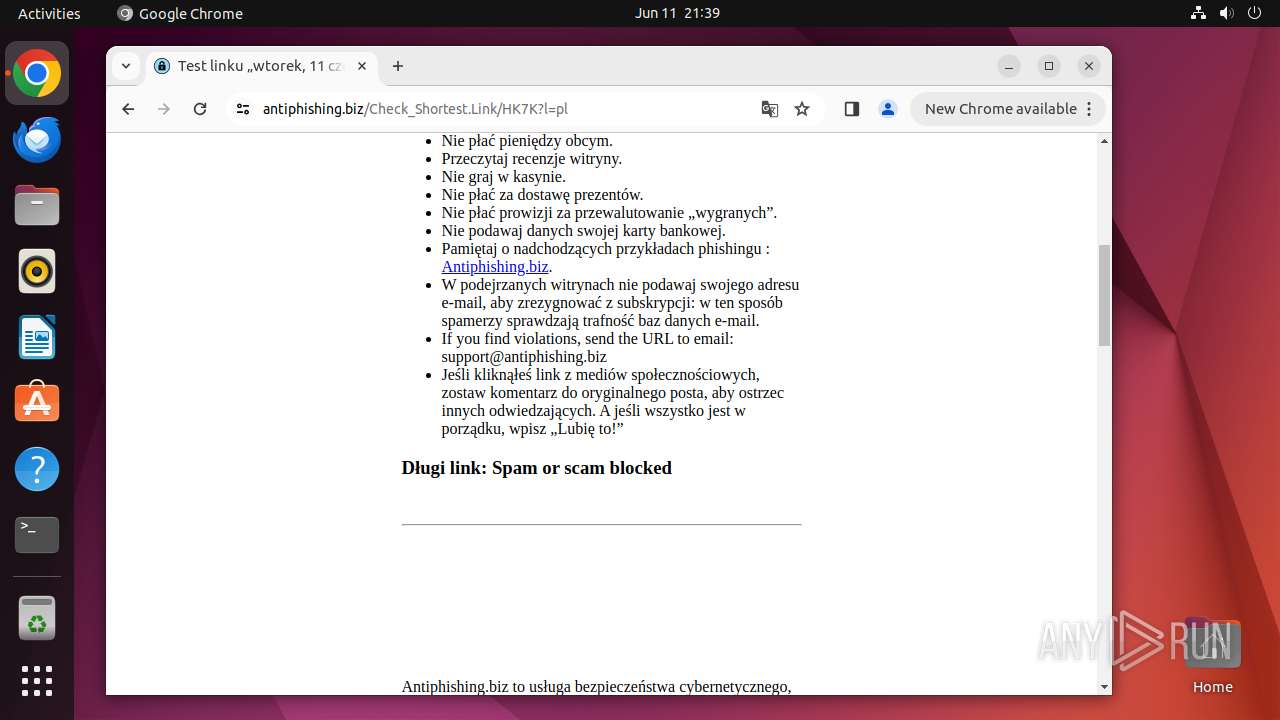Open Google Chrome from the dock
The height and width of the screenshot is (720, 1280).
tap(37, 74)
